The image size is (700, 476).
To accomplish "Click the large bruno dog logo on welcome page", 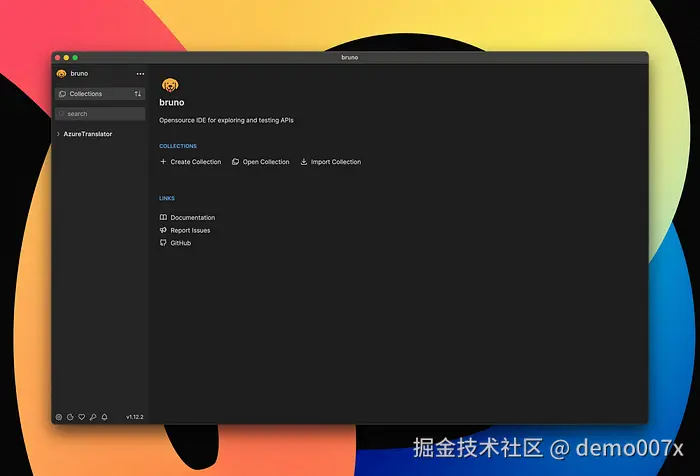I will (x=170, y=84).
